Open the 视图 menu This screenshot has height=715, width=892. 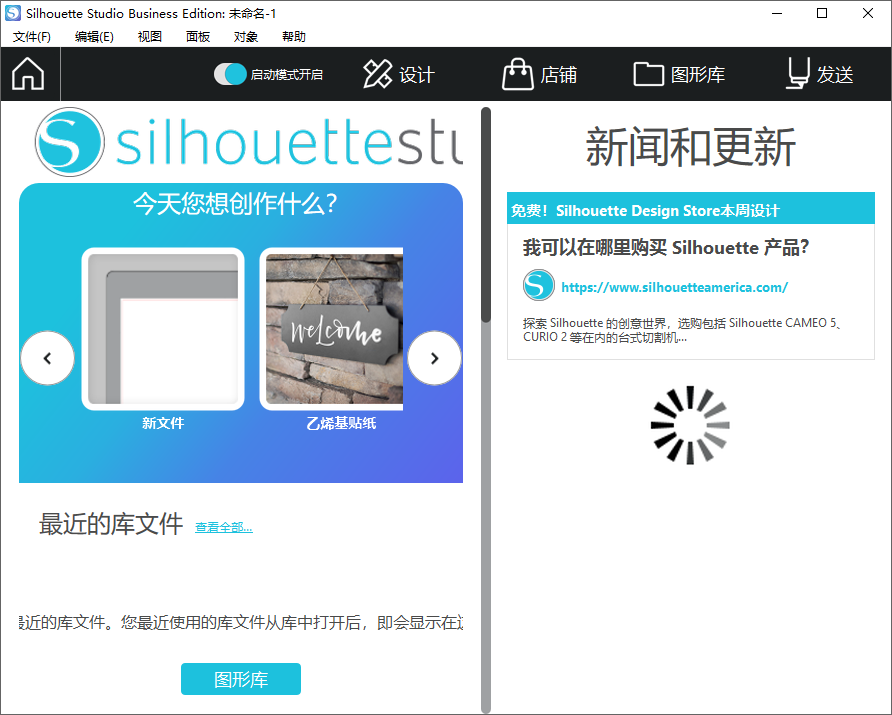(150, 36)
